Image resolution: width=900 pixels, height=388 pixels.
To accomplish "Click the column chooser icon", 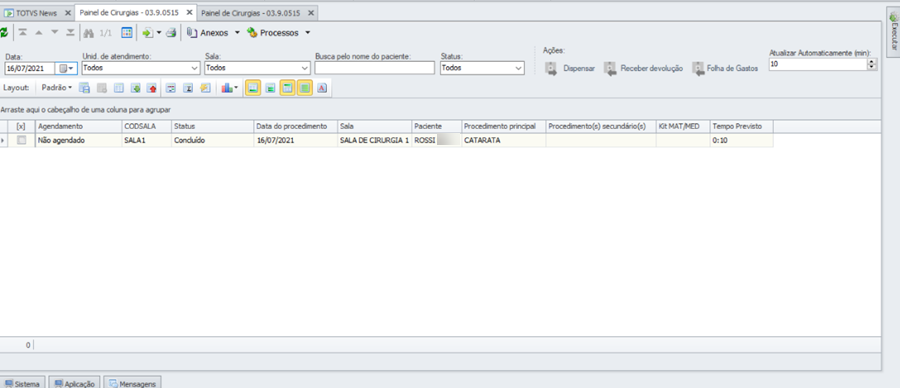I will 118,88.
